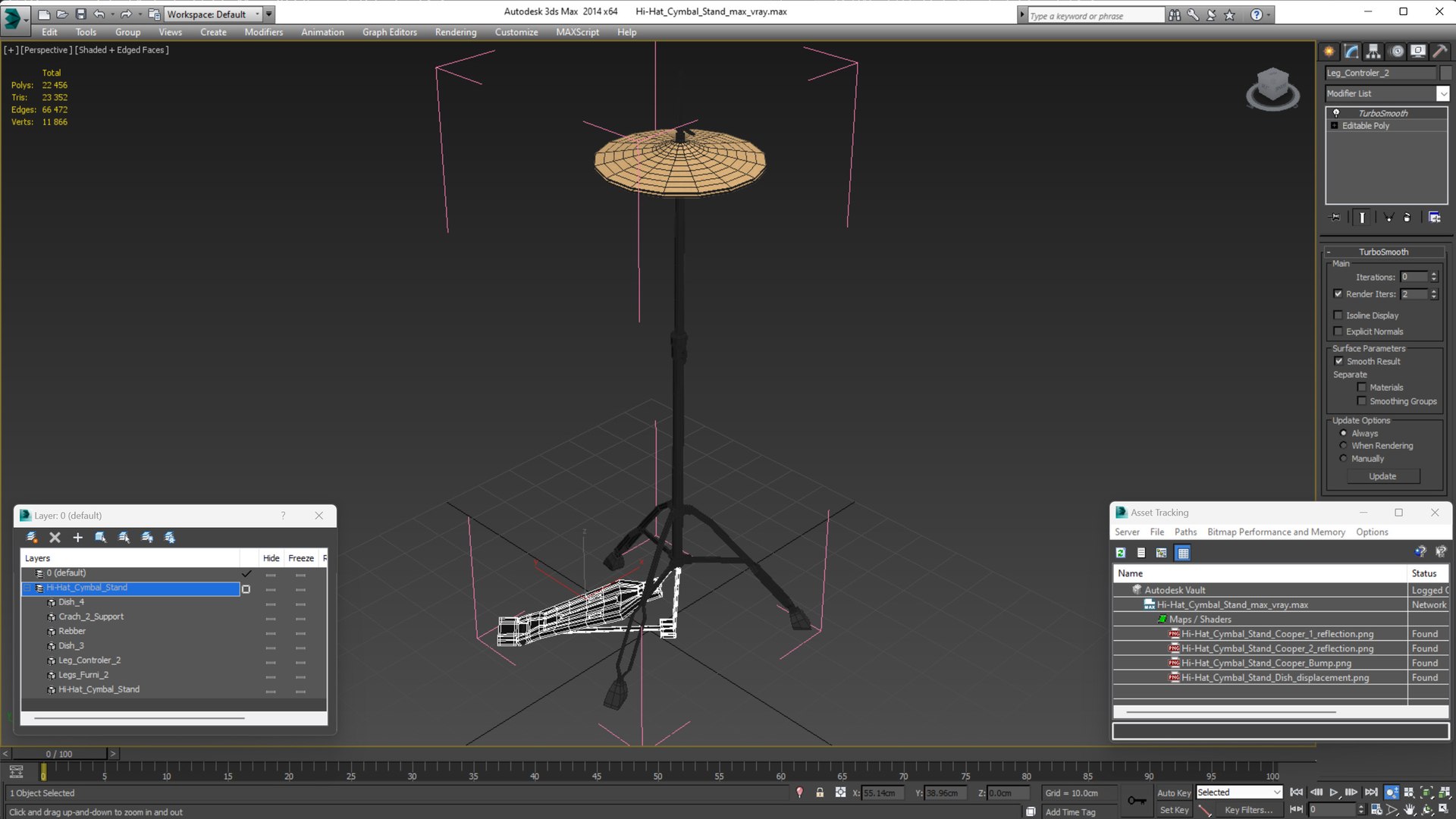
Task: Toggle Render Iters checkbox
Action: click(1338, 294)
